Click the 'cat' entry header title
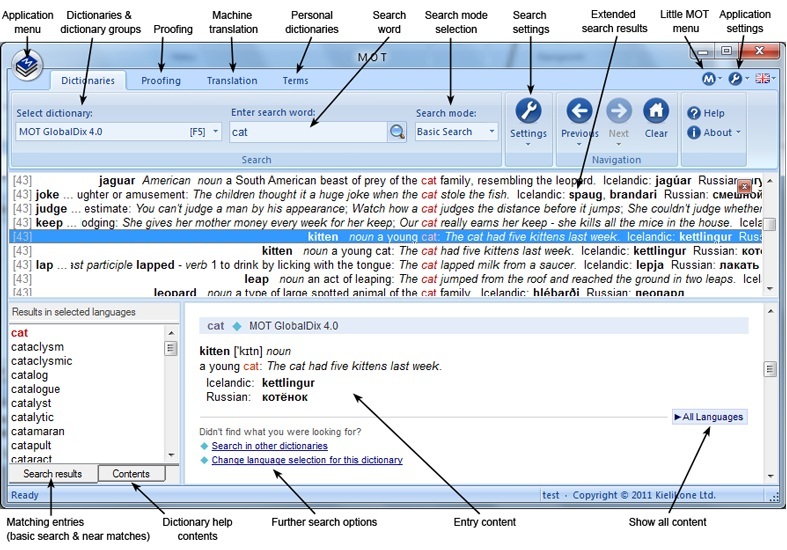 click(x=215, y=326)
